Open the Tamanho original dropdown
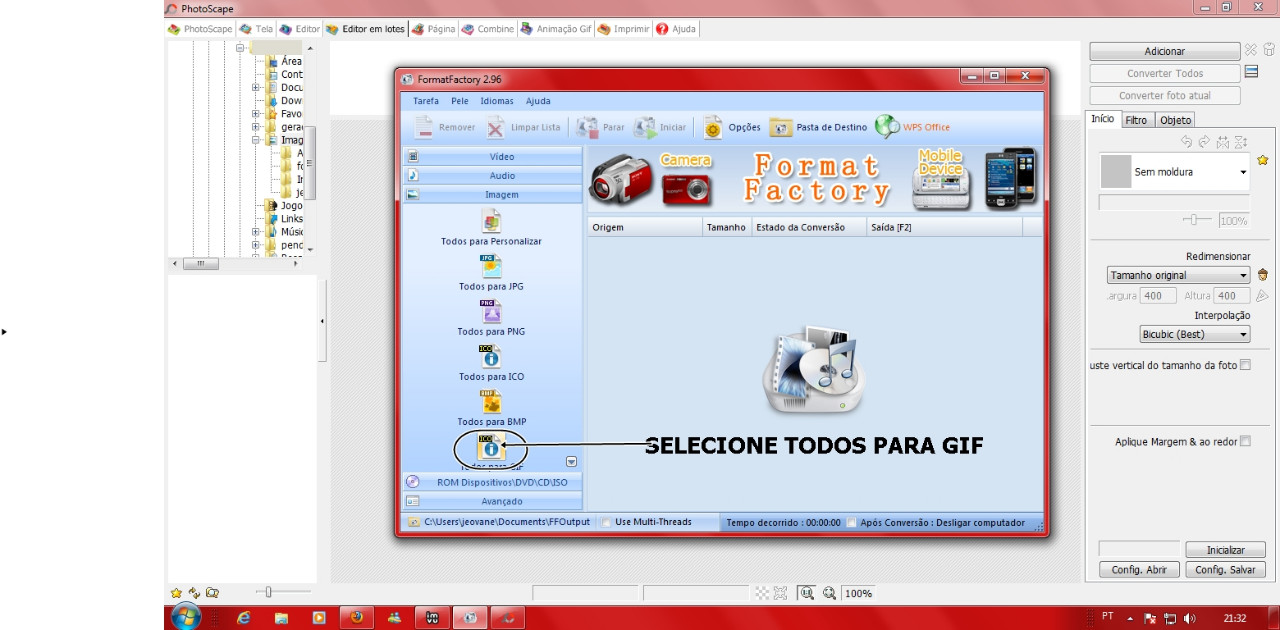This screenshot has width=1280, height=630. 1178,275
